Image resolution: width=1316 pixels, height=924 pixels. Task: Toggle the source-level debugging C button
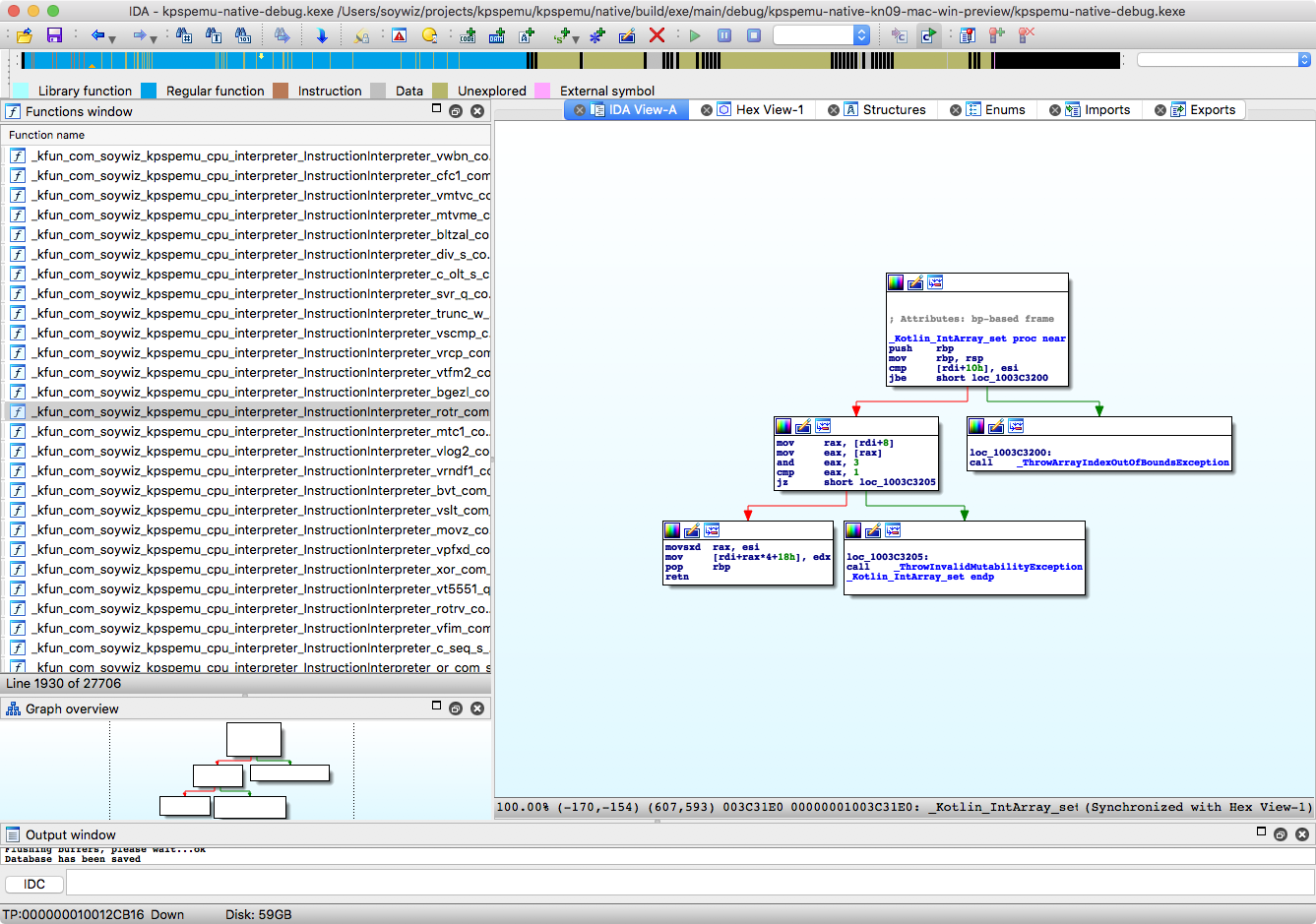point(928,35)
